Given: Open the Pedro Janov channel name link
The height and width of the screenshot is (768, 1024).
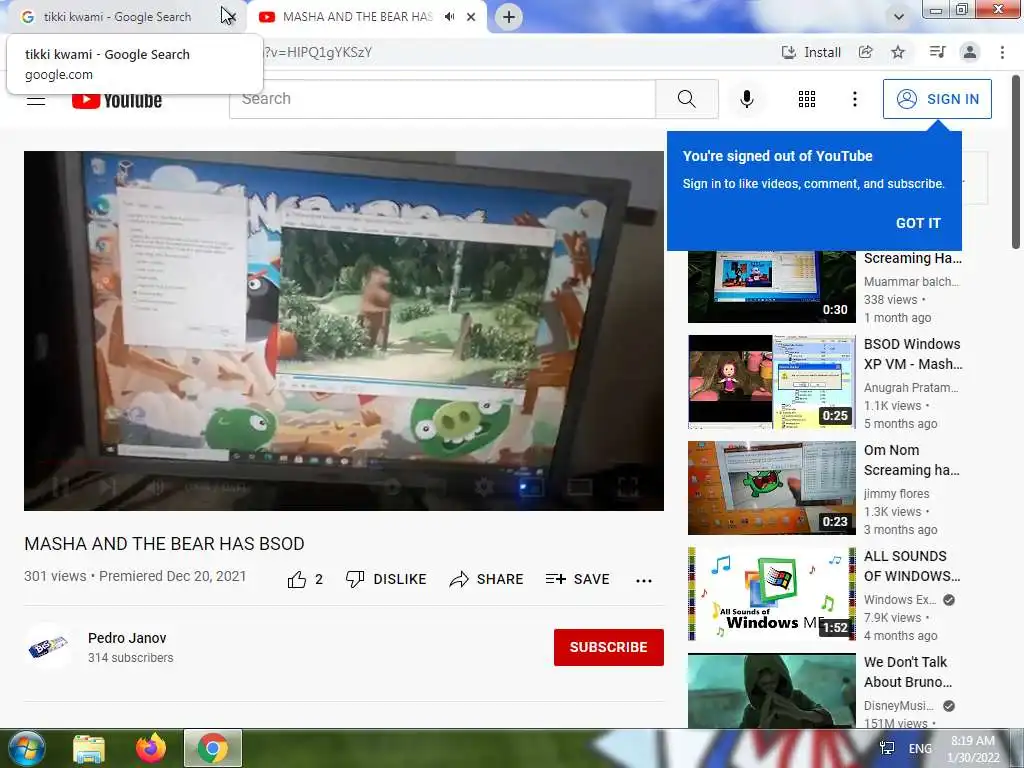Looking at the screenshot, I should [x=127, y=638].
